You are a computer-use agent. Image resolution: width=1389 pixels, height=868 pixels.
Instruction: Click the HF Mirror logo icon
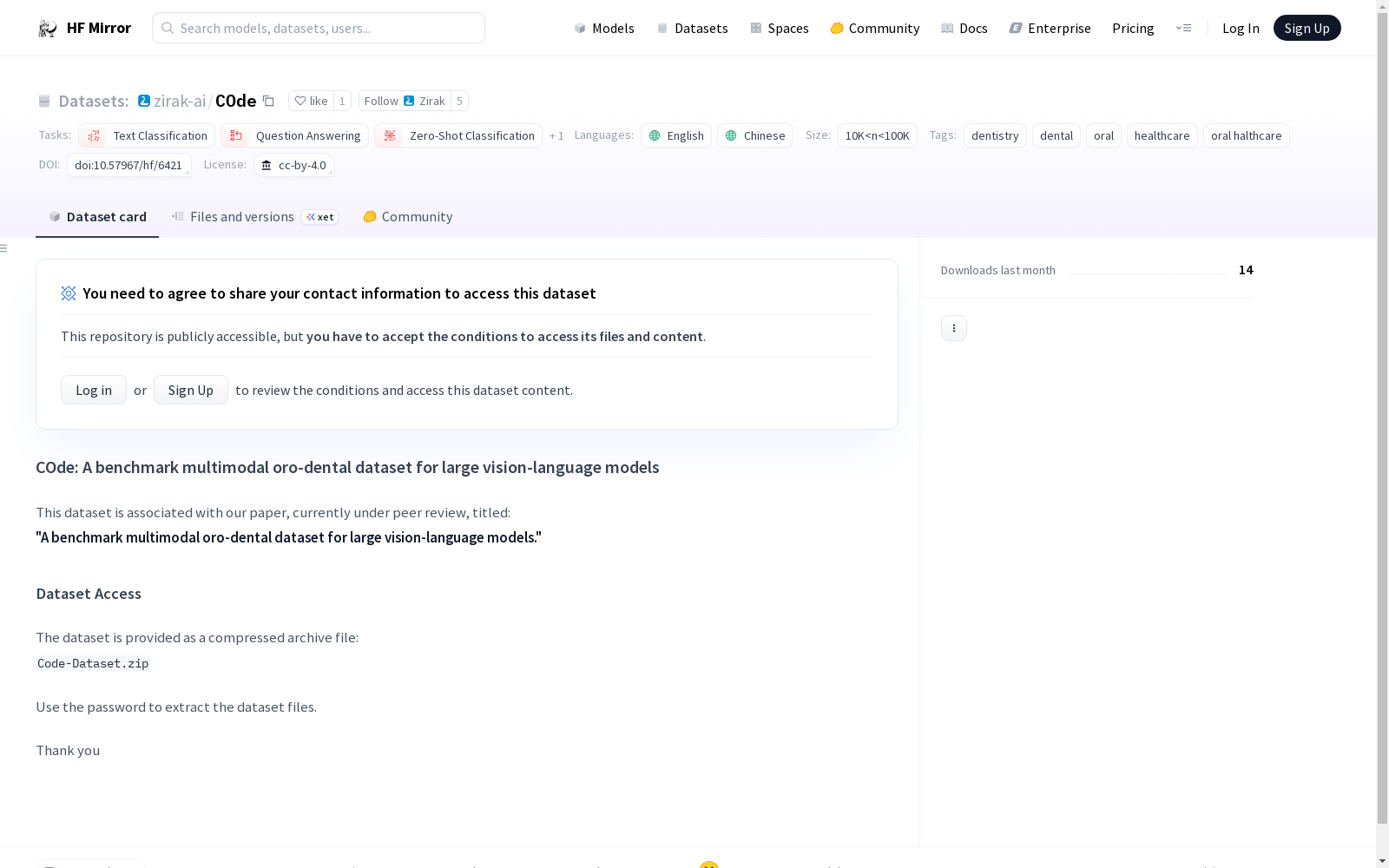(47, 29)
